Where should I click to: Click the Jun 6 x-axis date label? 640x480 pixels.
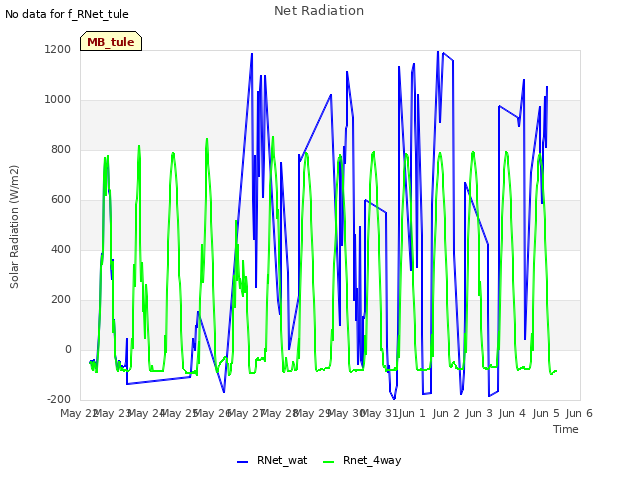(579, 413)
